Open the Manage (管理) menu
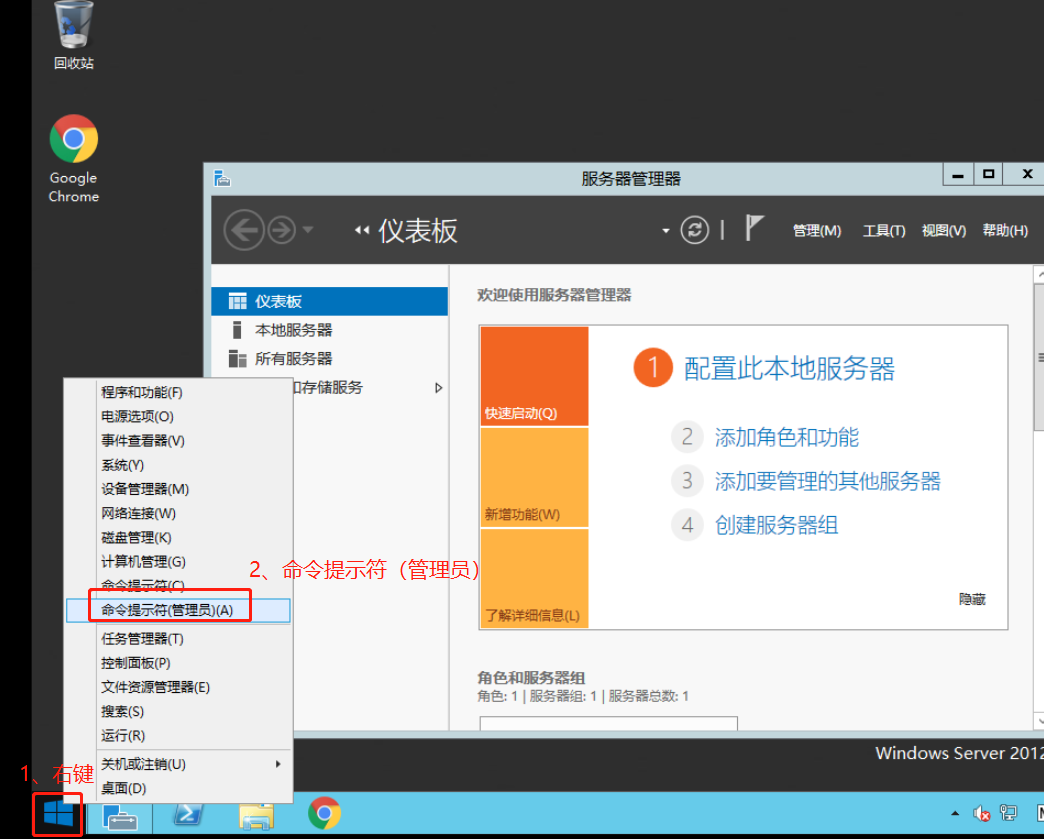Screen dimensions: 1044x839 pos(817,231)
